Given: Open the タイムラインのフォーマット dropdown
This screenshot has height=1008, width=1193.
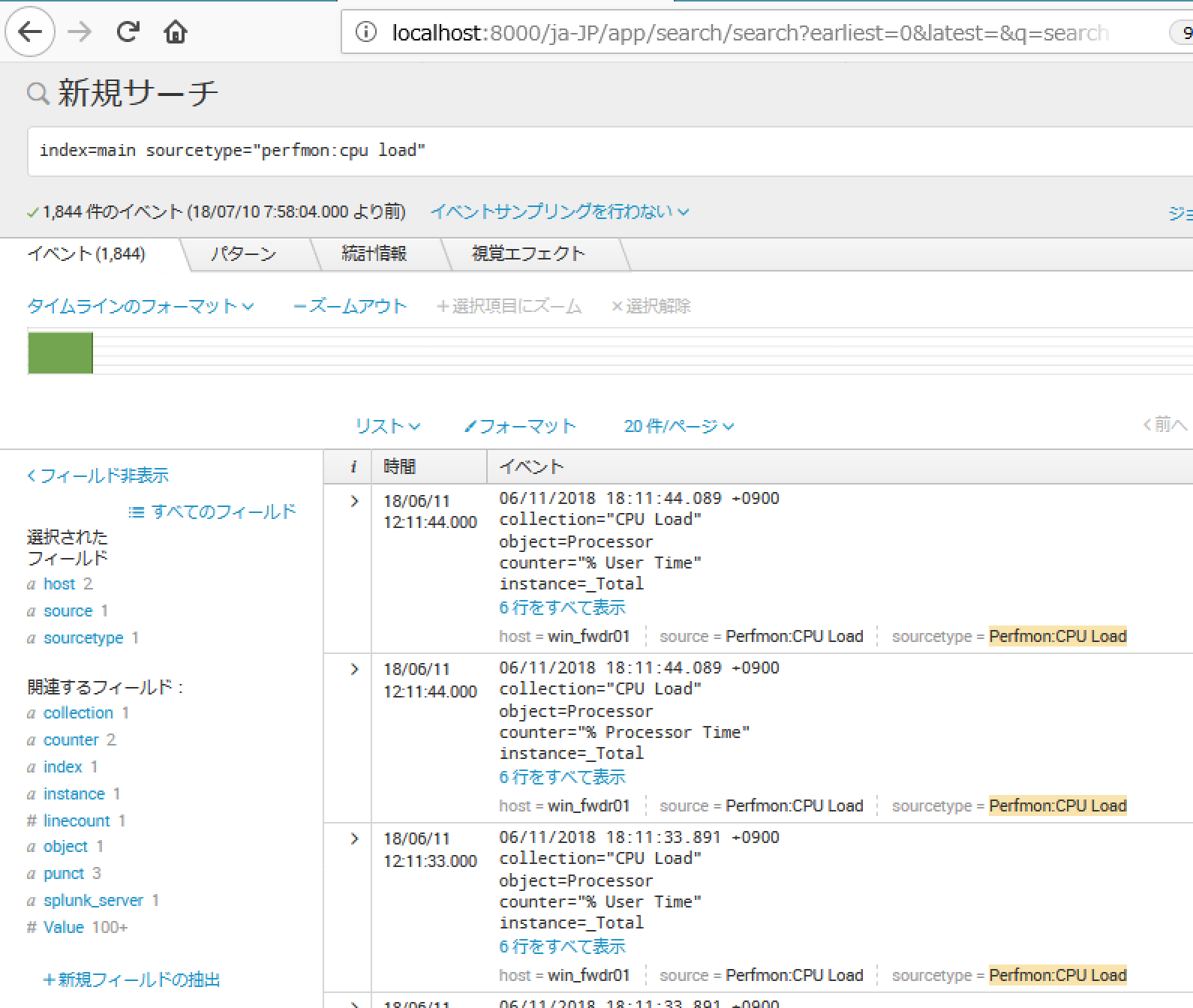Looking at the screenshot, I should pos(140,306).
